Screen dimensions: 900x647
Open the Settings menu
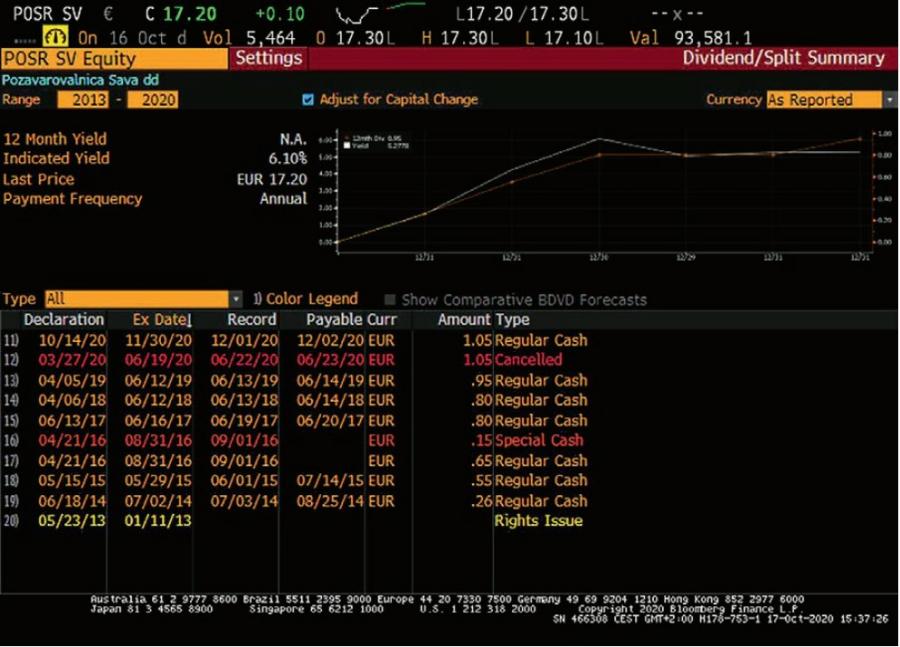268,58
